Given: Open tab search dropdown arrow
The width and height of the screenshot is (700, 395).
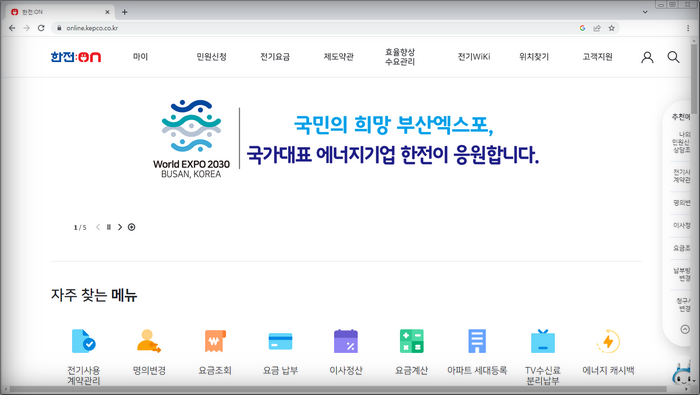Looking at the screenshot, I should tap(645, 12).
